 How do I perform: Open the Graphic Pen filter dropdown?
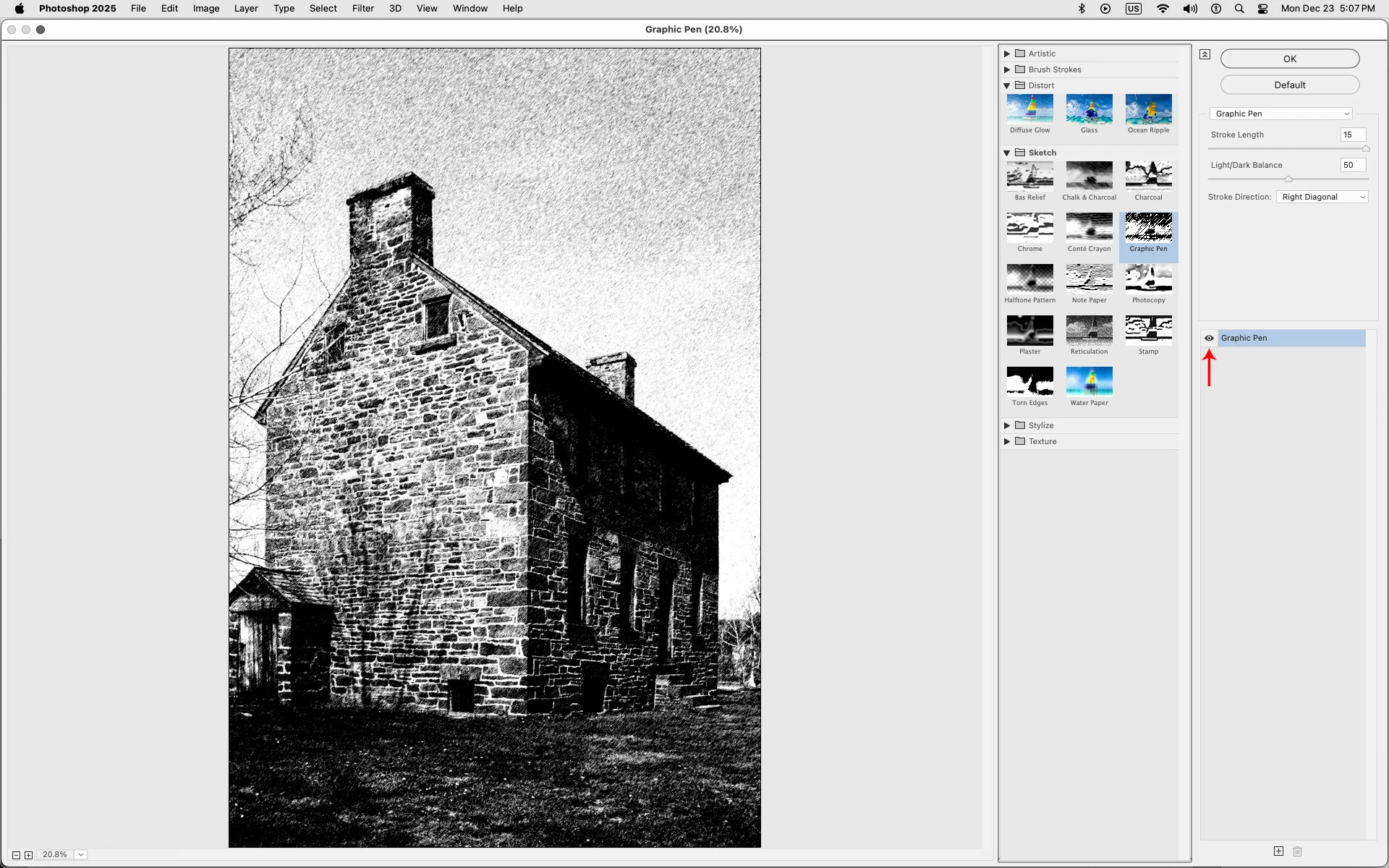(1280, 114)
